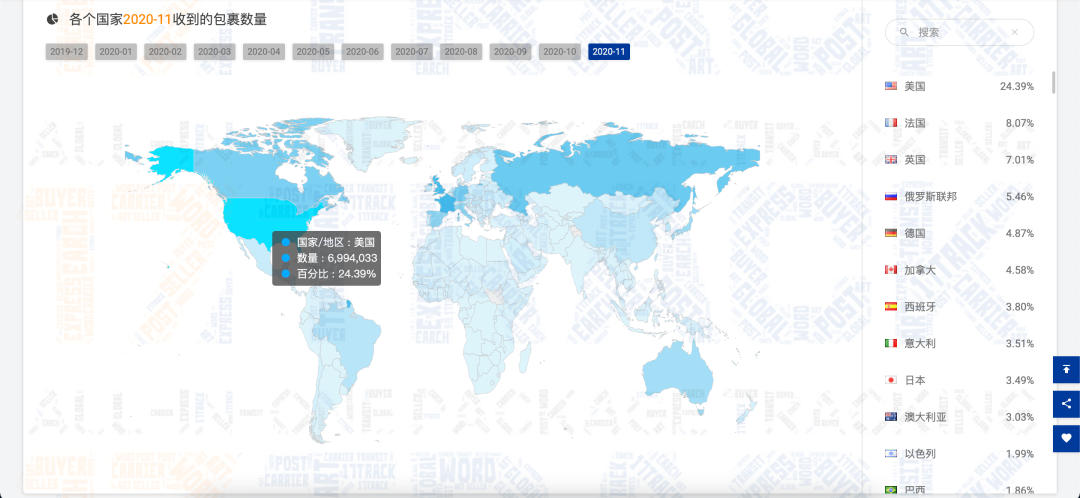This screenshot has width=1080, height=498.
Task: Click the Israel flag icon
Action: click(x=891, y=454)
